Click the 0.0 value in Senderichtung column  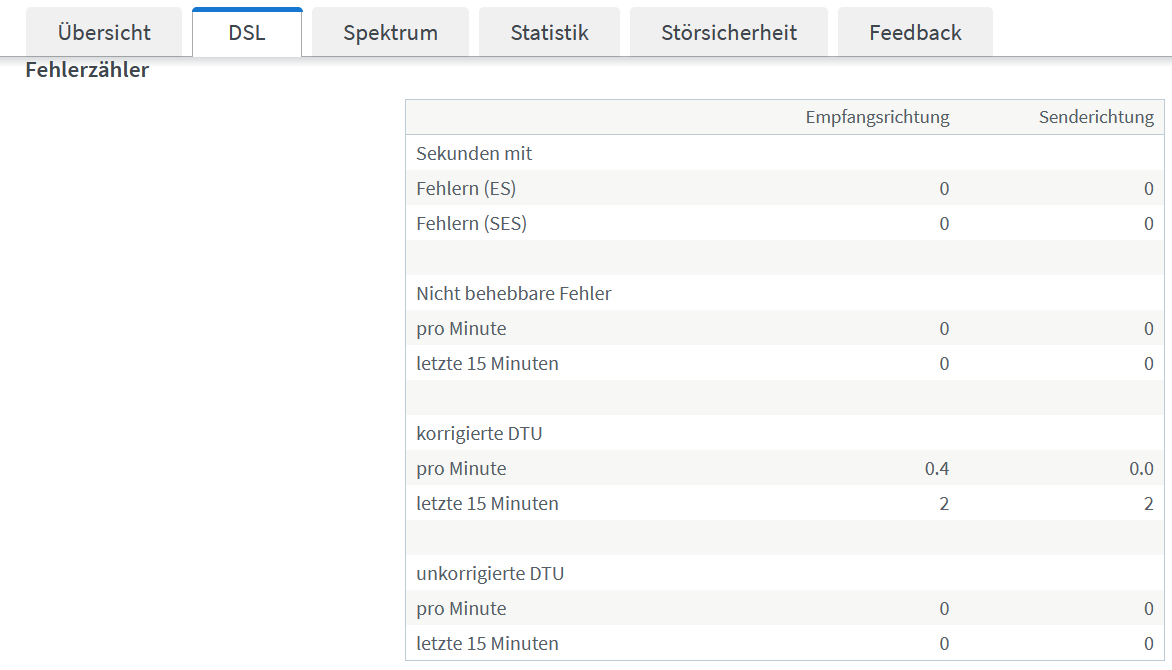(1141, 469)
